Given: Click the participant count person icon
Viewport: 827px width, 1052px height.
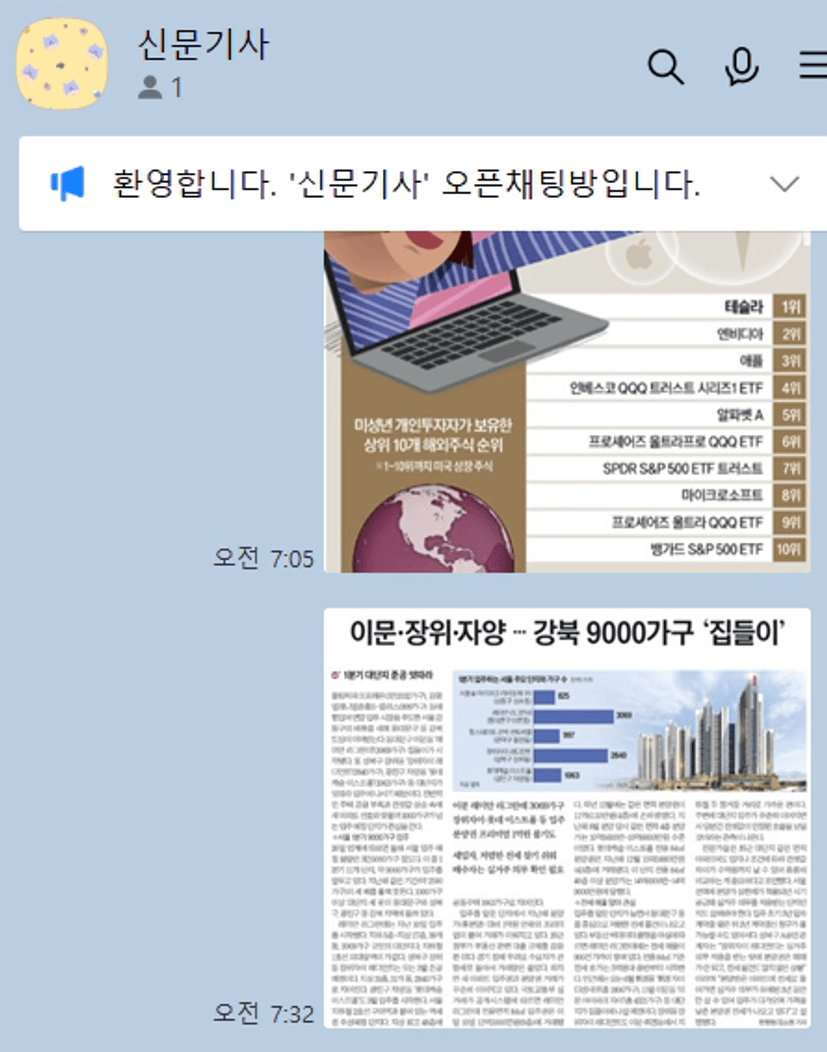Looking at the screenshot, I should tap(150, 87).
